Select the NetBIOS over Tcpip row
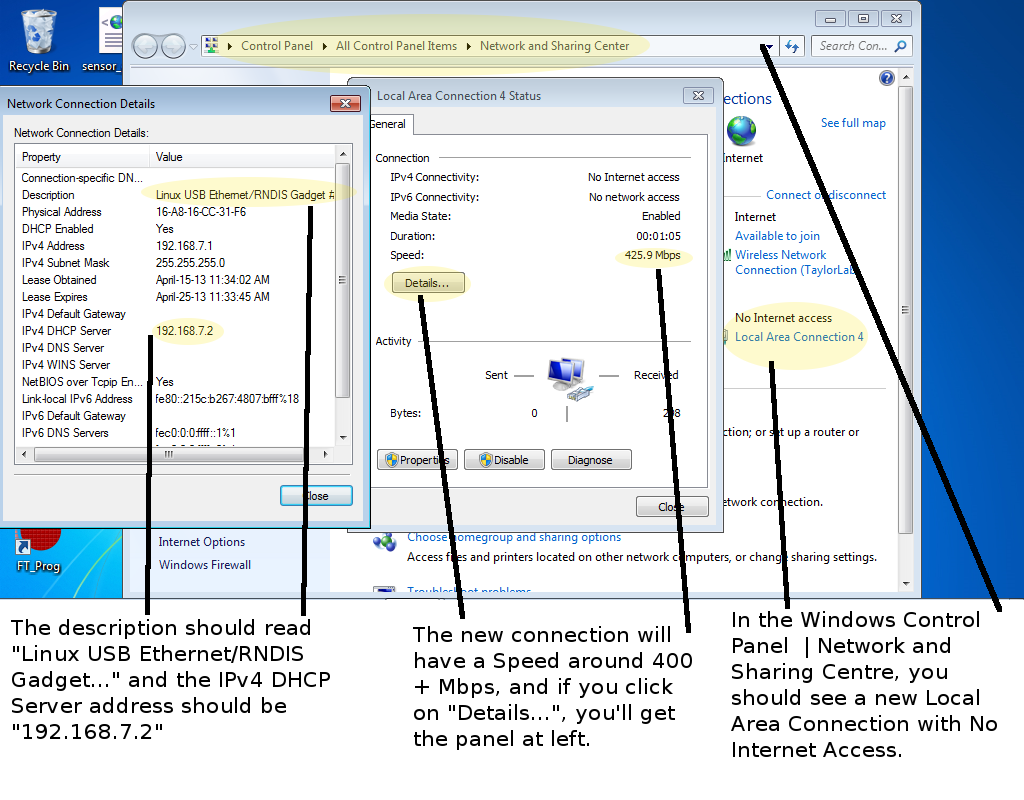 (x=176, y=381)
